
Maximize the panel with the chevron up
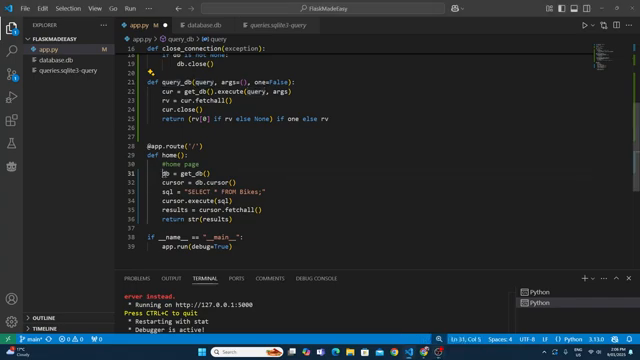pos(616,278)
